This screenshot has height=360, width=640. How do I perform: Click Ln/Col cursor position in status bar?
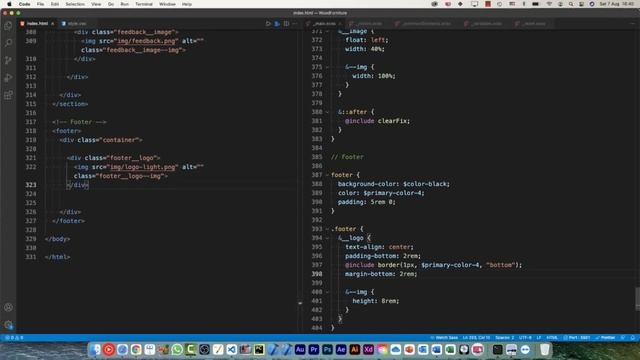pos(476,338)
